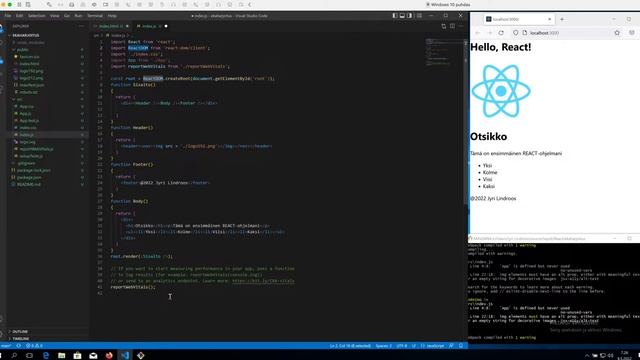Click the code minimap in editor
This screenshot has height=360, width=640.
click(444, 52)
